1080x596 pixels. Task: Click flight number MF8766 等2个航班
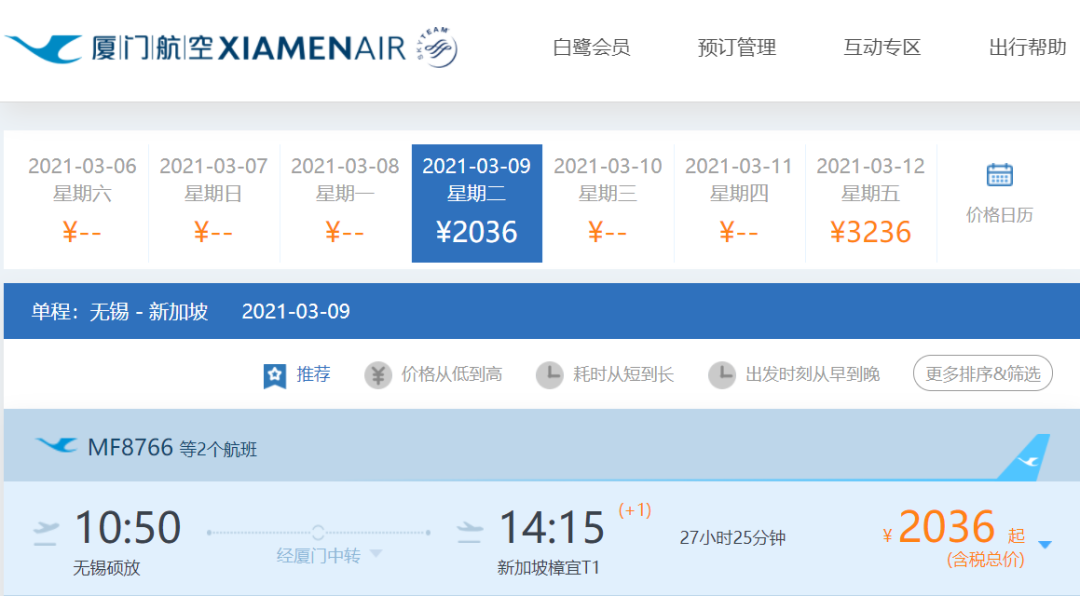click(172, 448)
